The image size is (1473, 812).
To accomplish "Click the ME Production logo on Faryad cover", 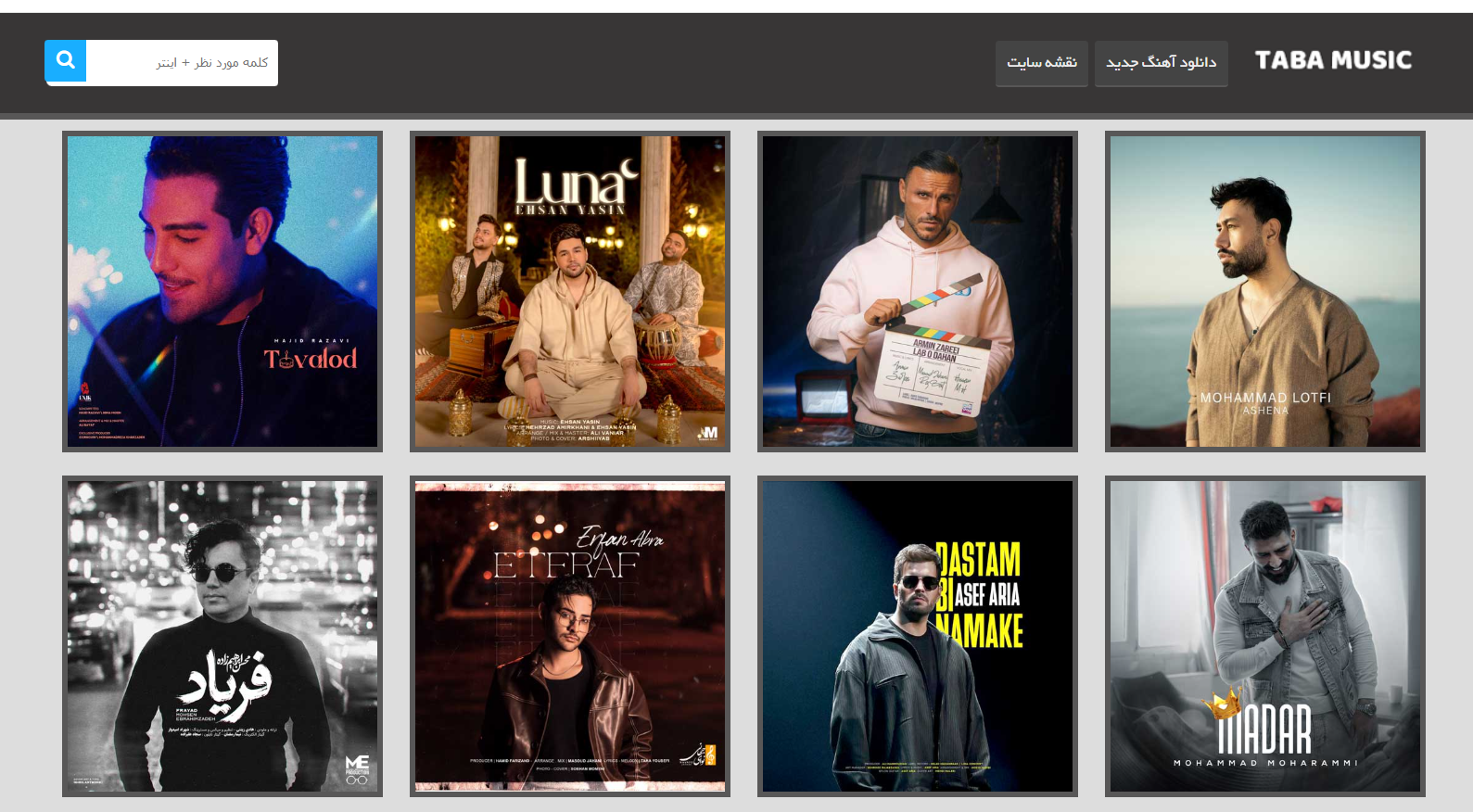I will (x=357, y=768).
